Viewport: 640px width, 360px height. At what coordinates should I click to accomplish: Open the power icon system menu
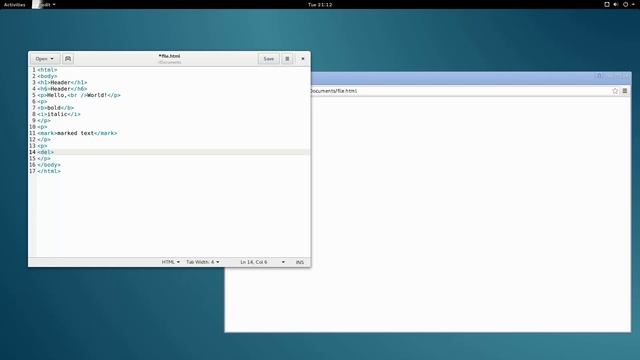pyautogui.click(x=627, y=4)
